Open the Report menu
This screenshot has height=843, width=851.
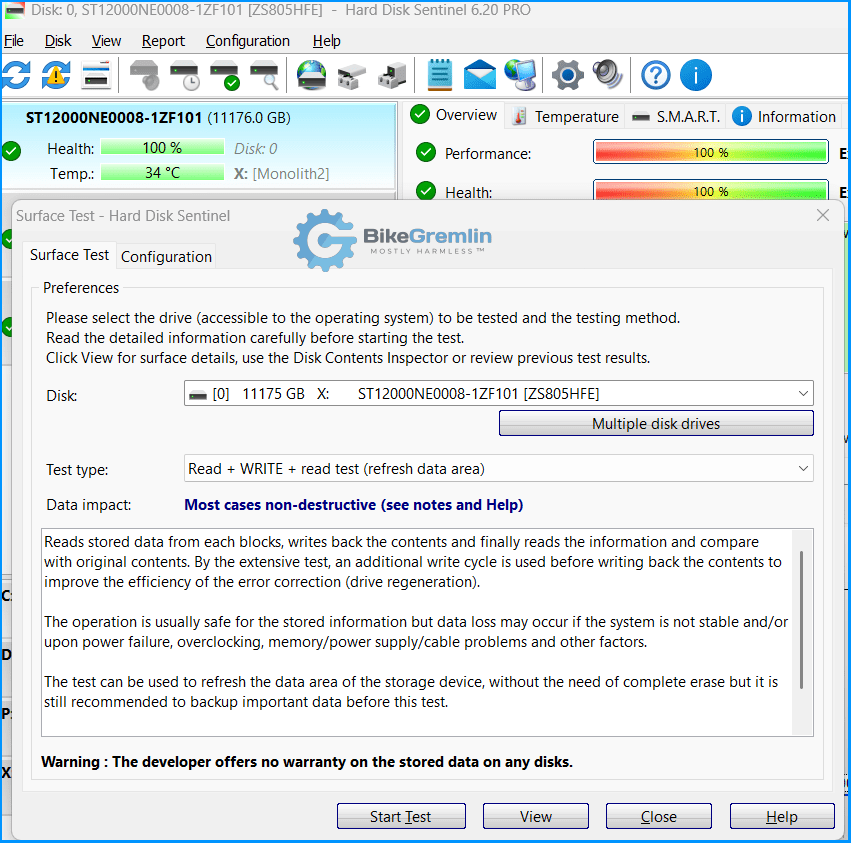pyautogui.click(x=163, y=41)
